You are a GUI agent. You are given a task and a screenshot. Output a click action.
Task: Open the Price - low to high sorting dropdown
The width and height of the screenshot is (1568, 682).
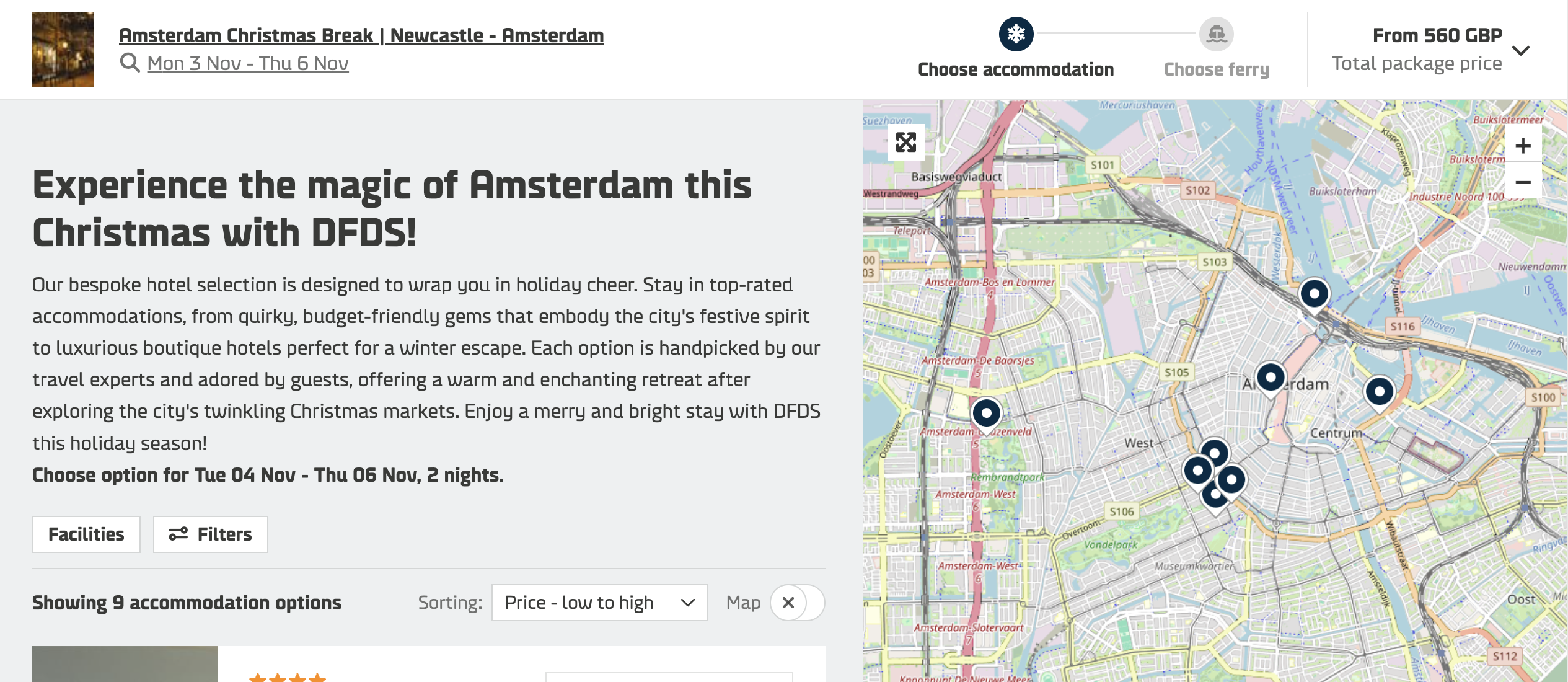tap(599, 603)
